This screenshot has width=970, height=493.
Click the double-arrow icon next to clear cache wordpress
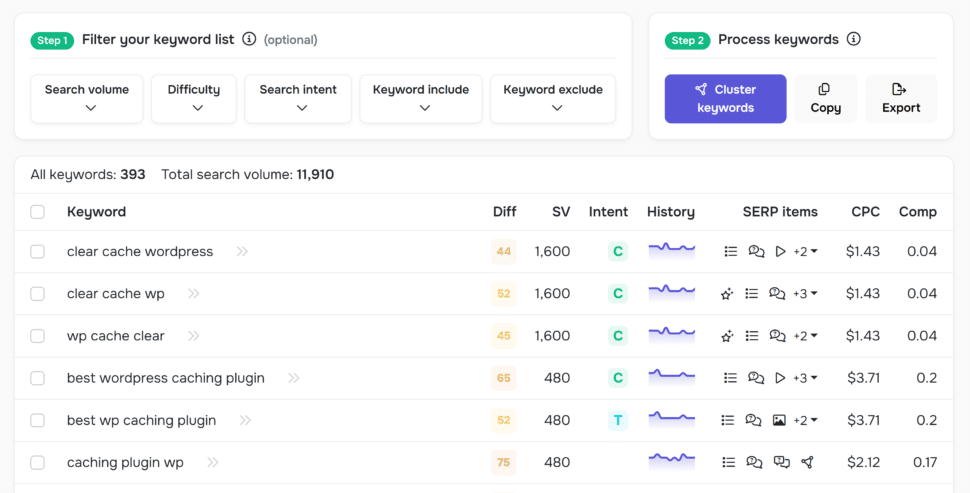pos(242,251)
